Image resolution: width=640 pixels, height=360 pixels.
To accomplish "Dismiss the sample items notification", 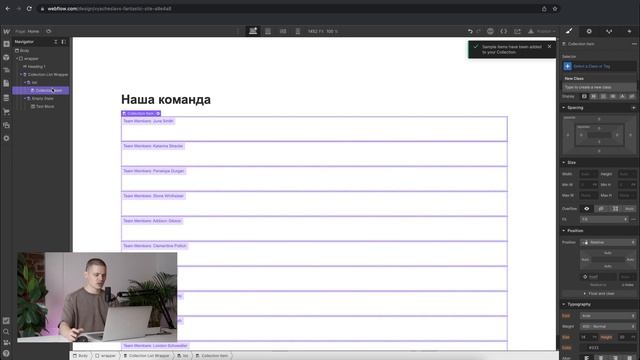I will click(549, 47).
